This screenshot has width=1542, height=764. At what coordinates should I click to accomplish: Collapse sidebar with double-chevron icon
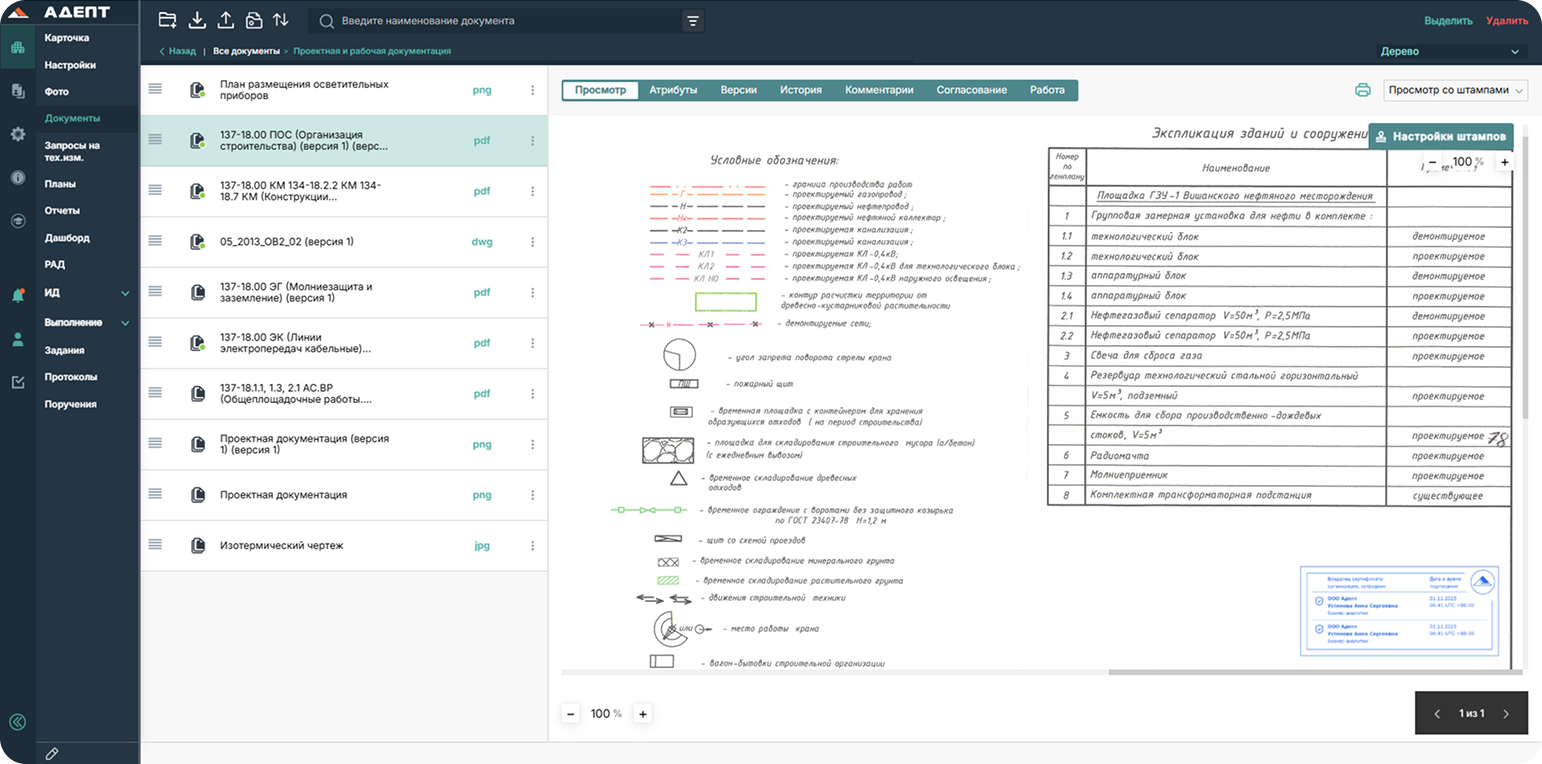[18, 723]
